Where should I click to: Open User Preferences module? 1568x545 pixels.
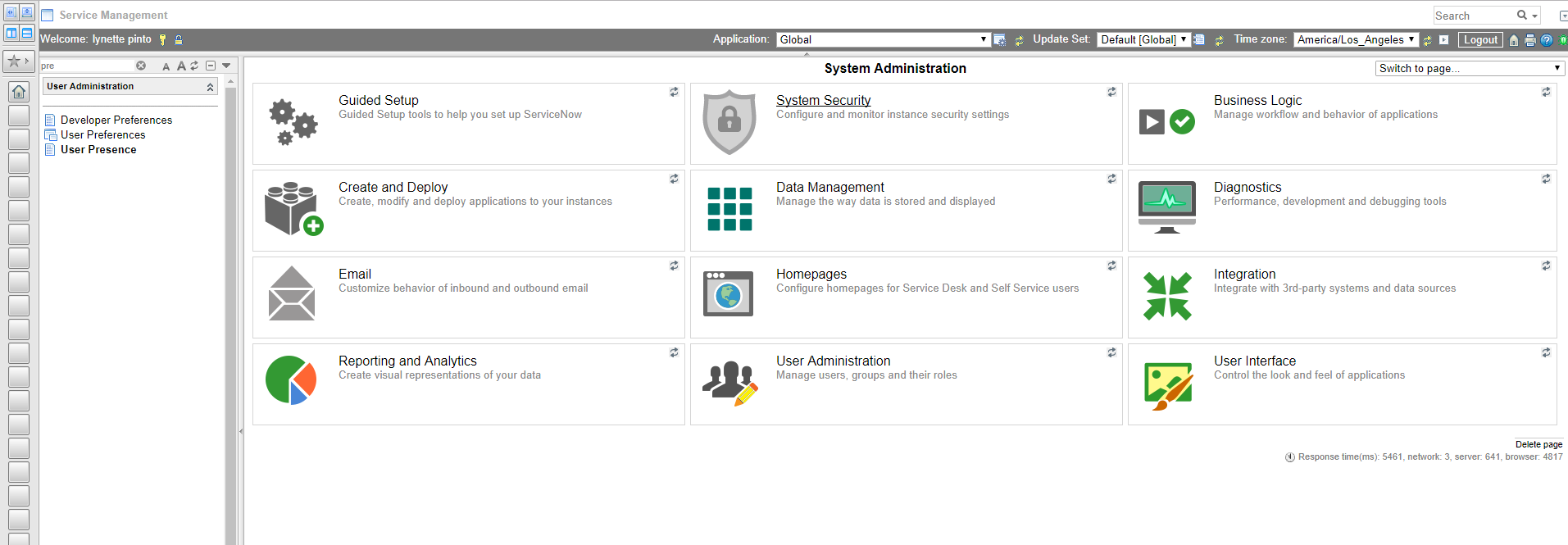pos(102,134)
